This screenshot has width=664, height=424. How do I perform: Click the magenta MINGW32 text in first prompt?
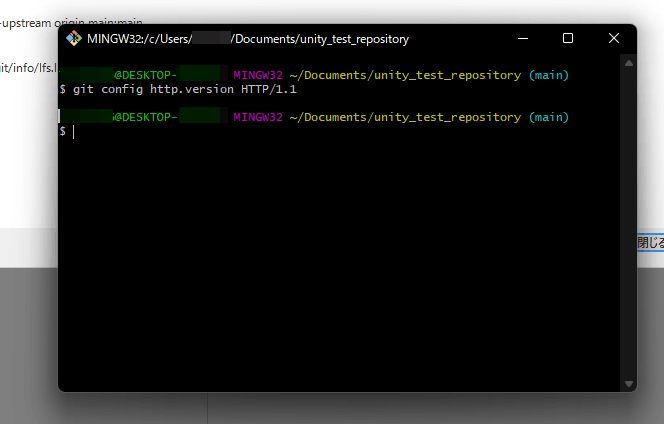(258, 76)
